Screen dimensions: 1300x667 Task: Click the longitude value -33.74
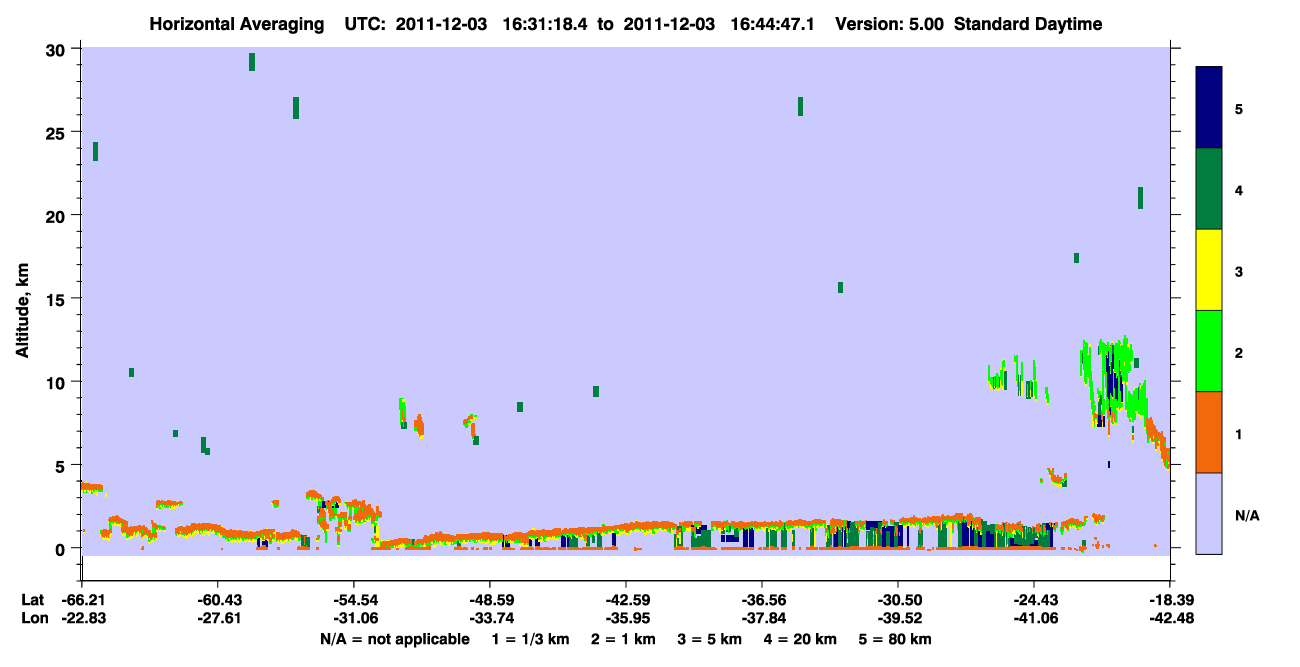490,619
